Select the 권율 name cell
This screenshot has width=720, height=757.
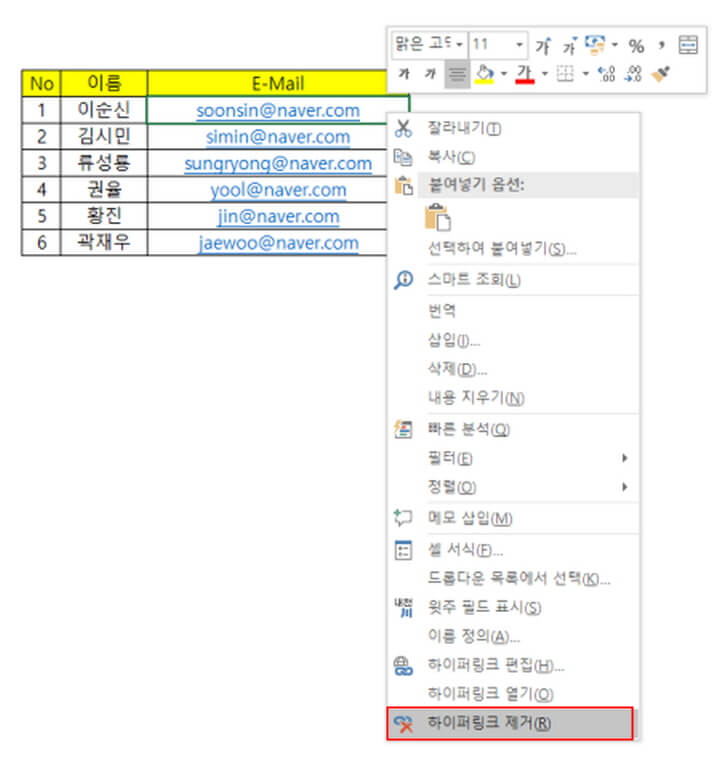pos(104,189)
